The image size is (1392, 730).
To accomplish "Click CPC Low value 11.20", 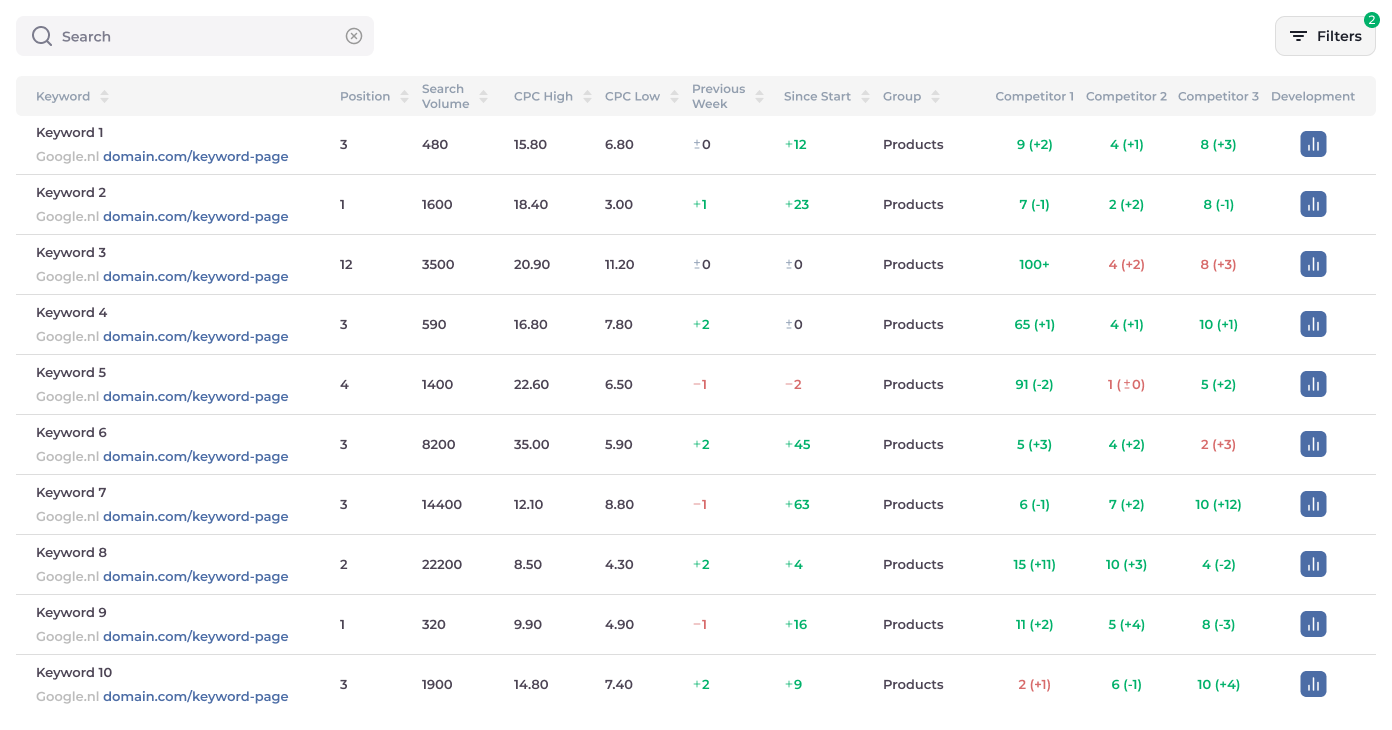I will tap(619, 265).
